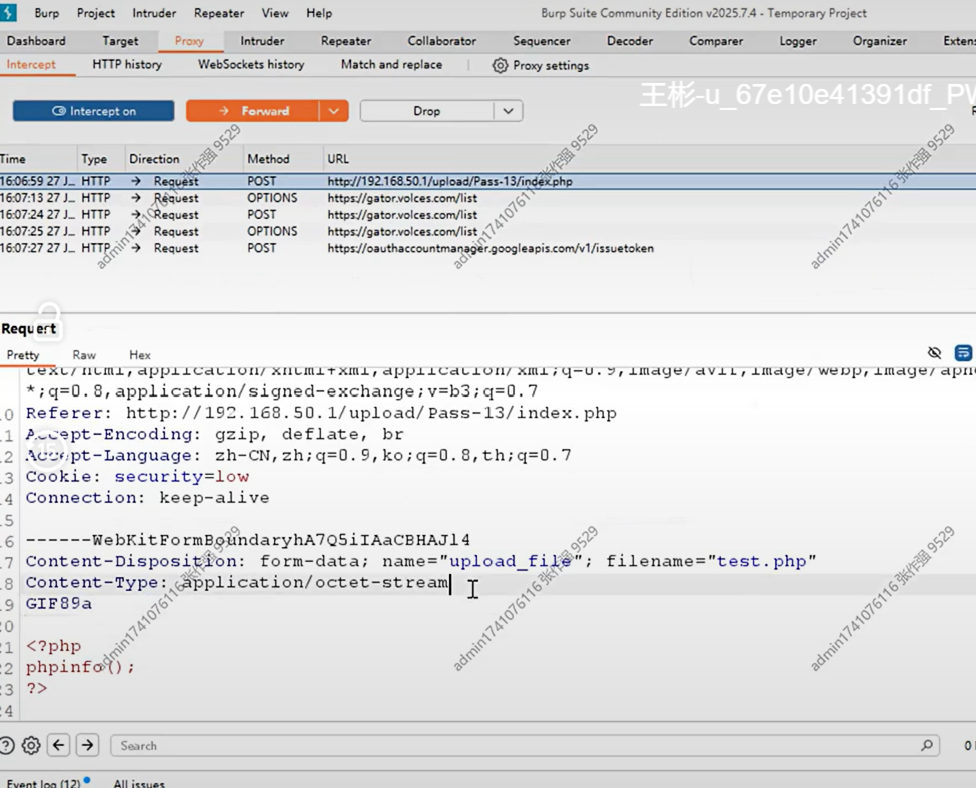This screenshot has width=976, height=788.
Task: Open the Repeater menu
Action: tap(218, 13)
